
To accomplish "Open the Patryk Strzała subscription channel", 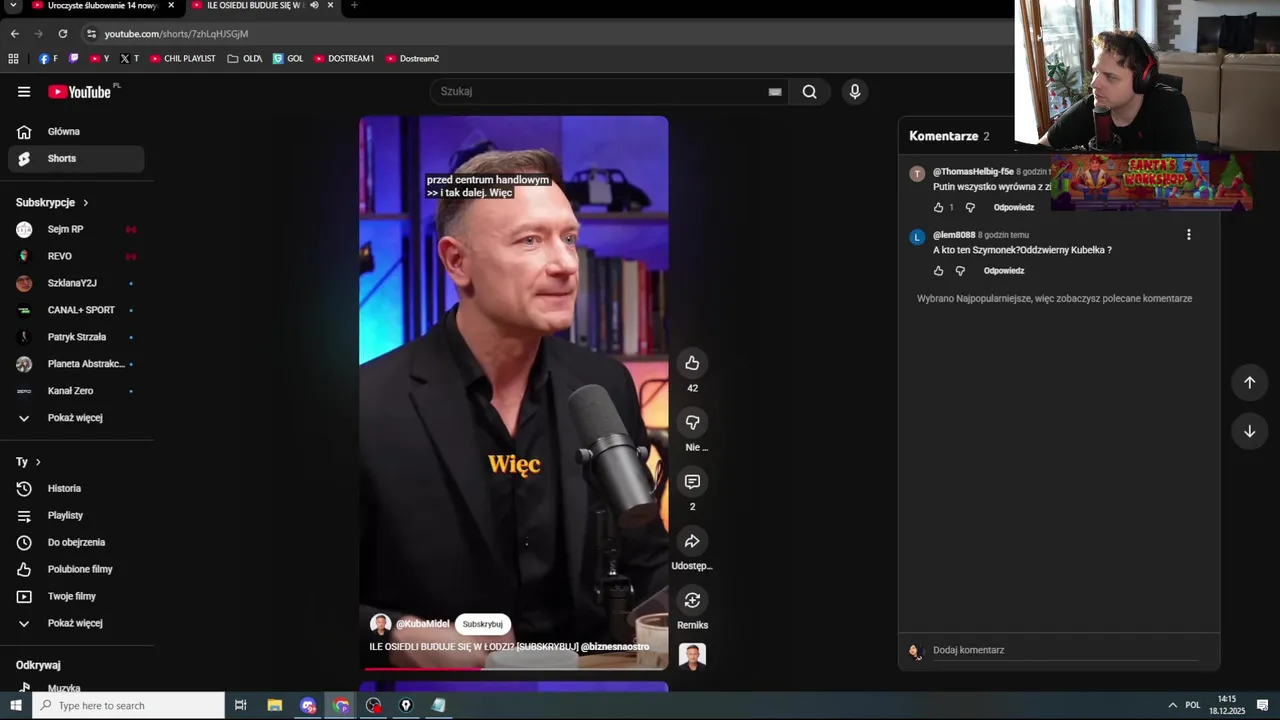I will click(76, 338).
